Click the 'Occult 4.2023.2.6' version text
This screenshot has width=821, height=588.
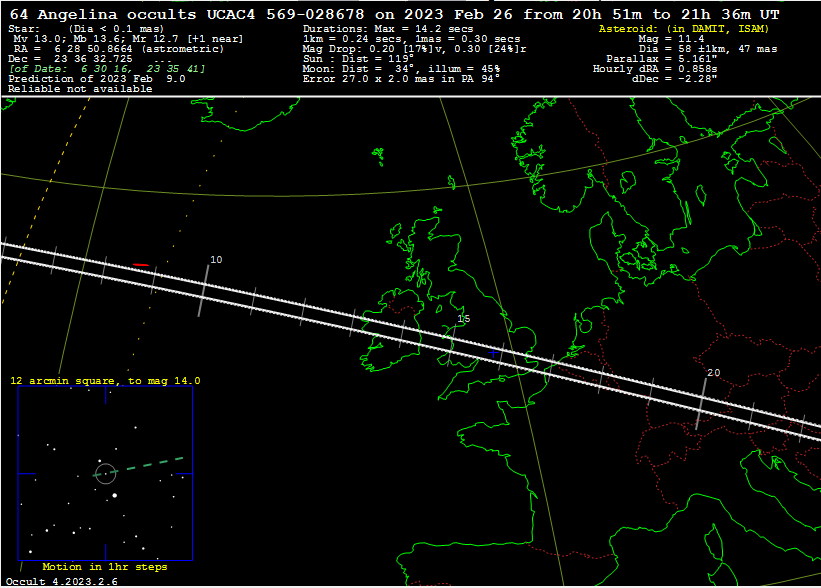point(60,581)
